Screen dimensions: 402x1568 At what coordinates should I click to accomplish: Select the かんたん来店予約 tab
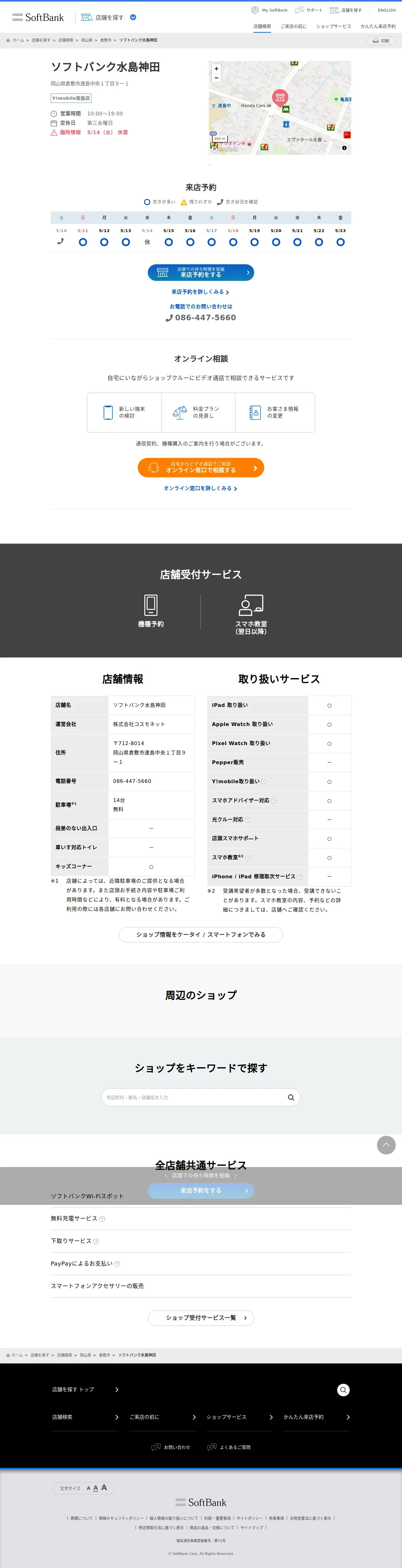click(x=378, y=26)
